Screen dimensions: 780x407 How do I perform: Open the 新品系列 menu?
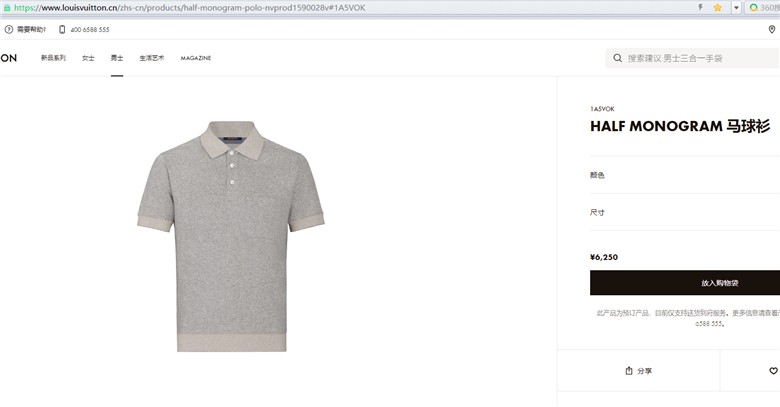pyautogui.click(x=53, y=58)
